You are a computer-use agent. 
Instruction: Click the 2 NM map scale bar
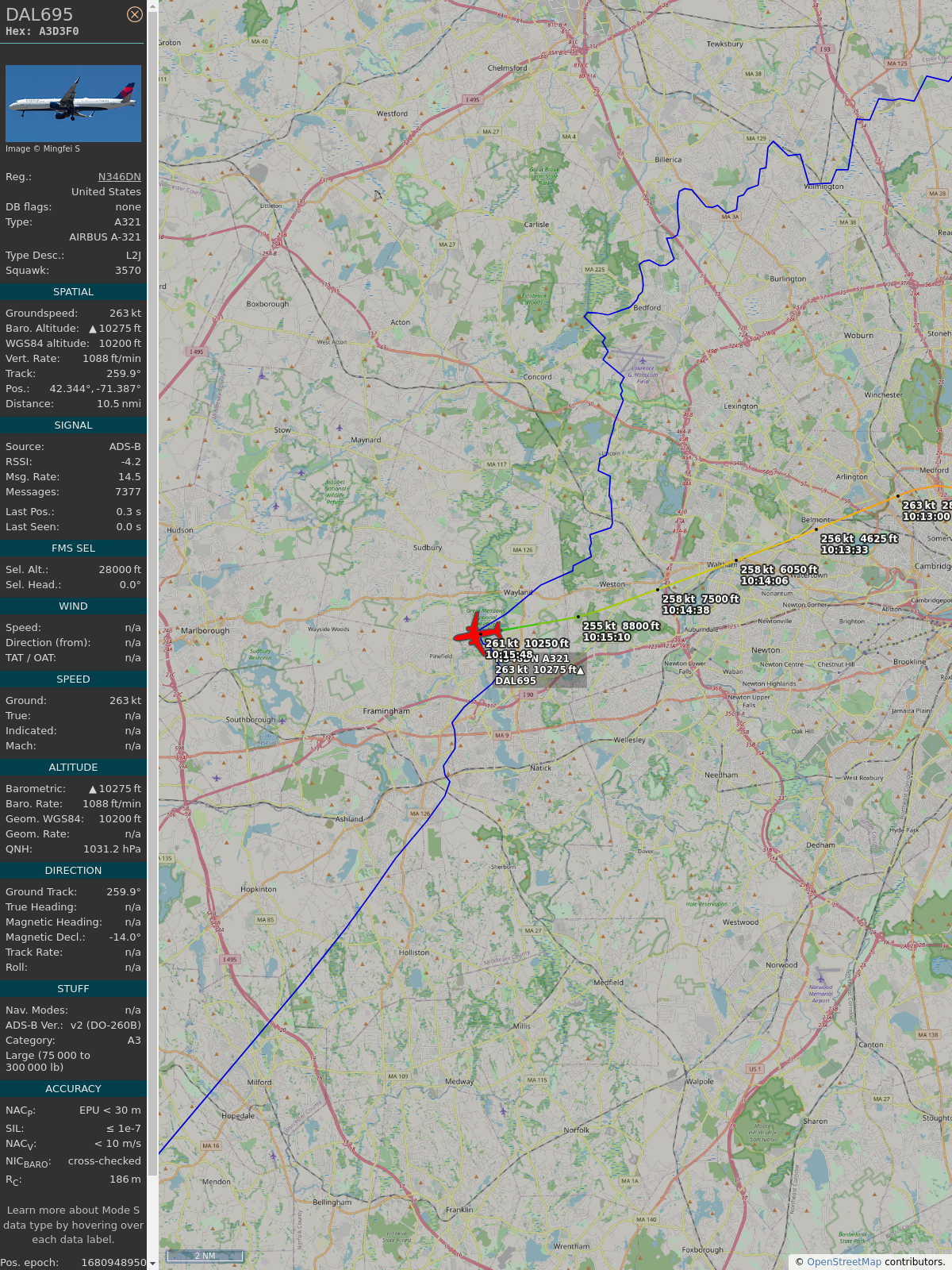205,1256
